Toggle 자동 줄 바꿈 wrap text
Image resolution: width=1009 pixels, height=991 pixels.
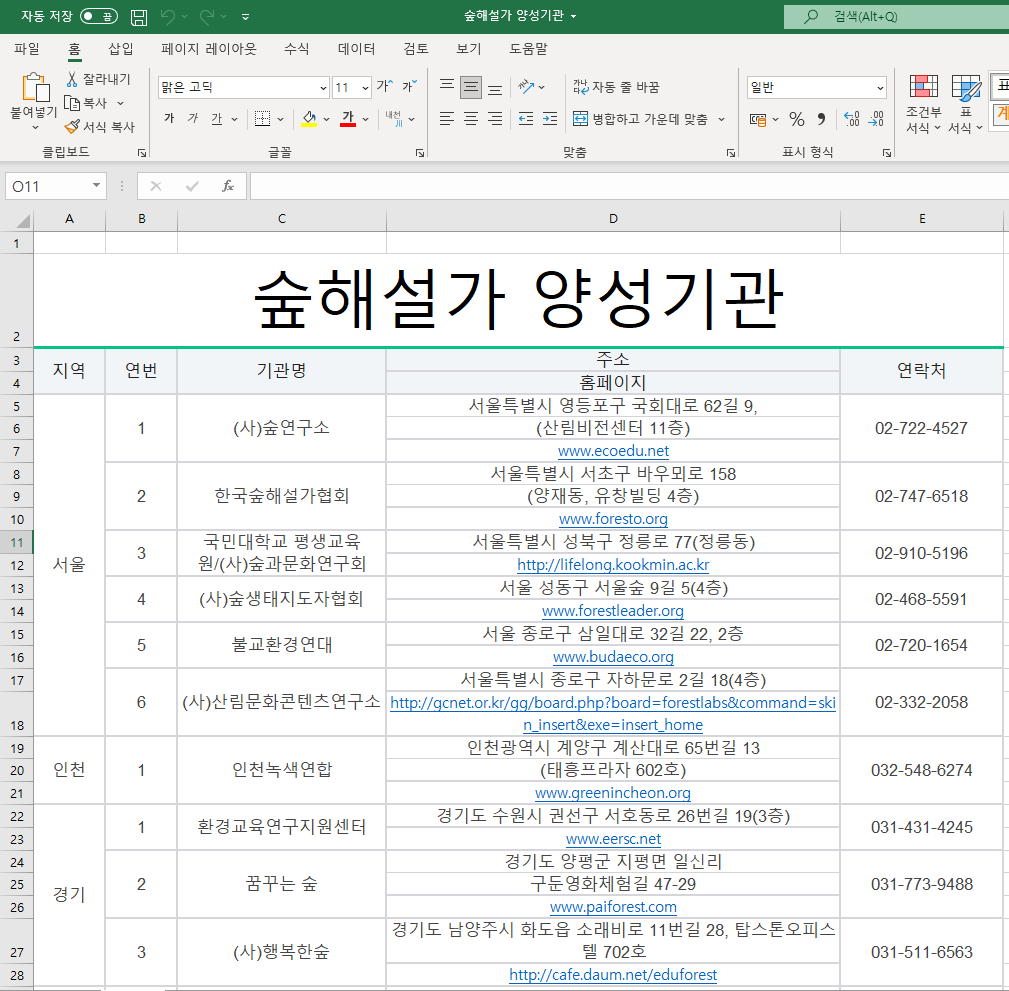(x=616, y=87)
